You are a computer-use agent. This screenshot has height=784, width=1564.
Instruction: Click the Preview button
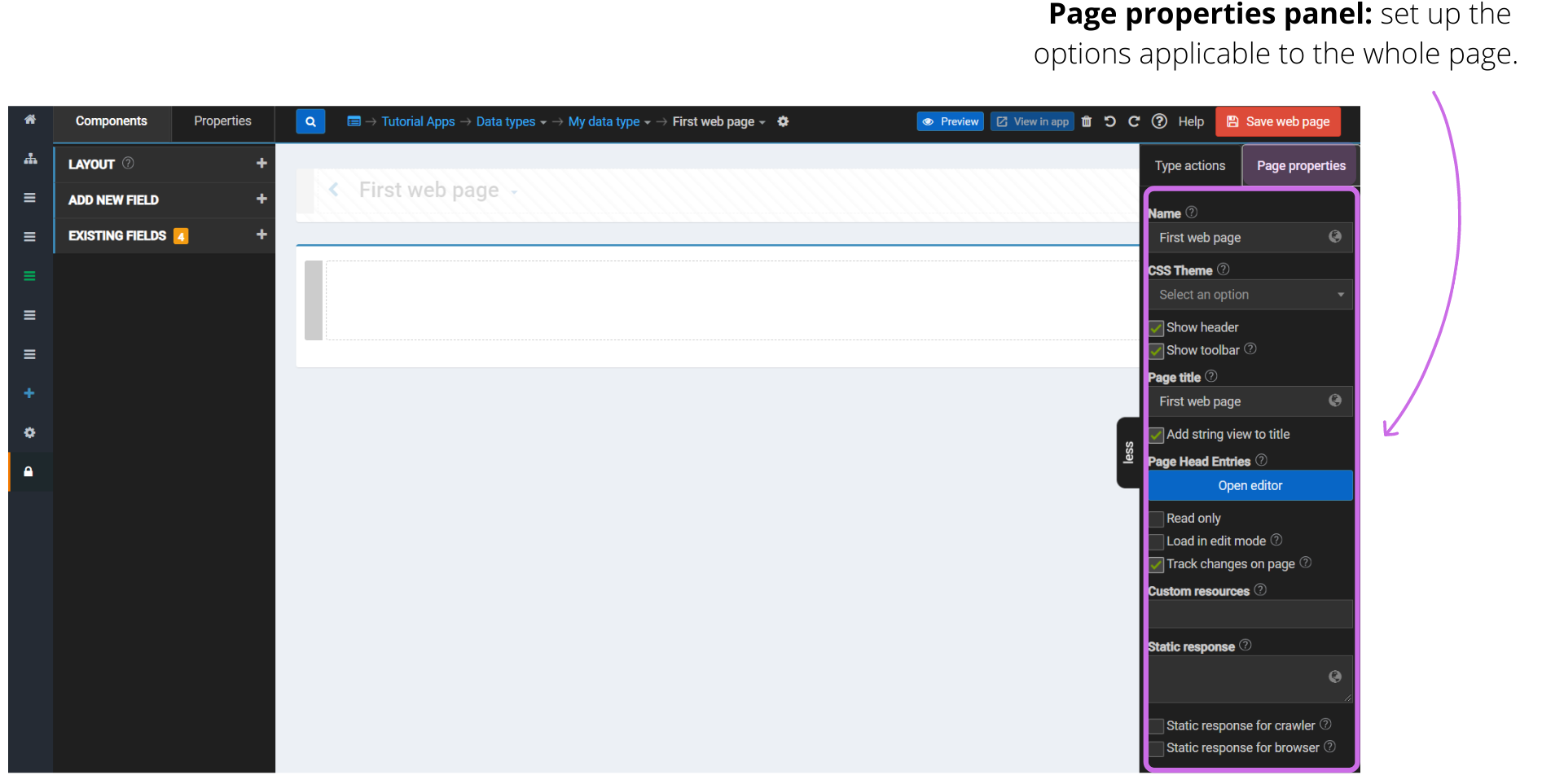point(951,121)
